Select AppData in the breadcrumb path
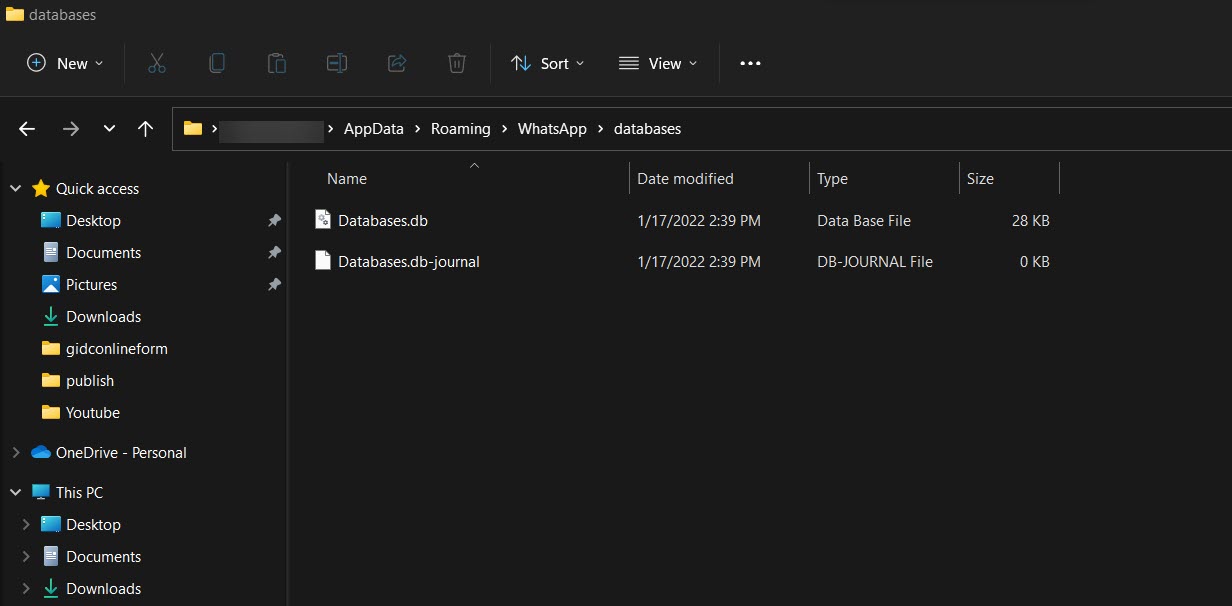This screenshot has height=606, width=1232. click(x=374, y=129)
